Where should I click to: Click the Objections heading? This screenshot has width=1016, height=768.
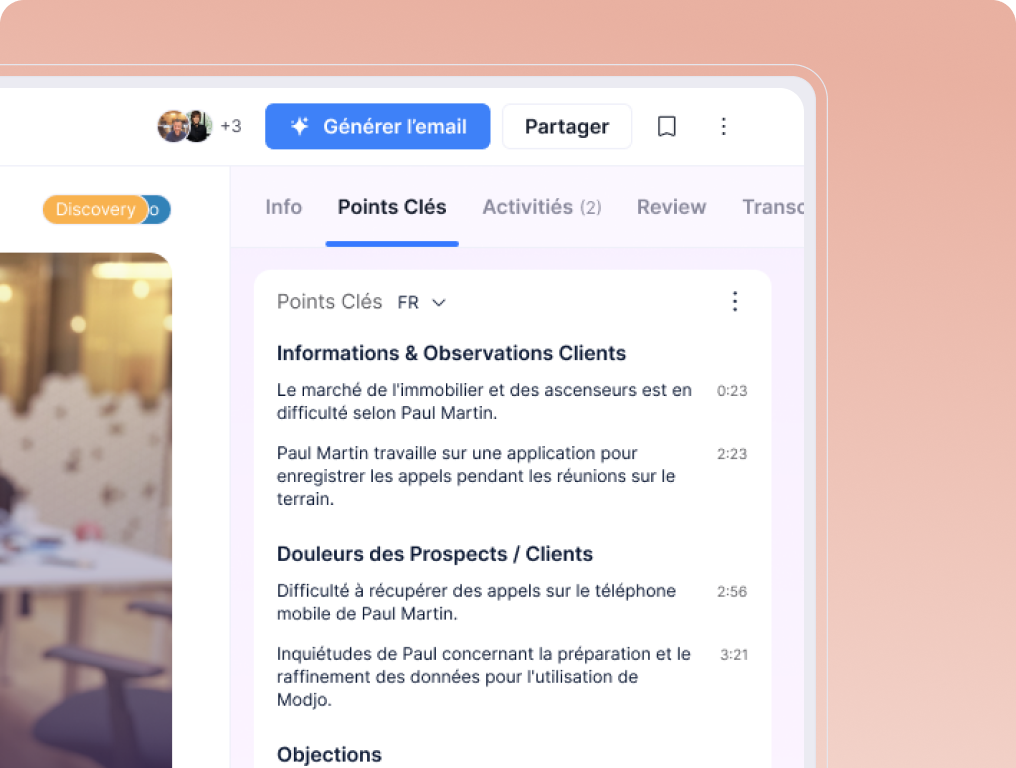pyautogui.click(x=329, y=754)
